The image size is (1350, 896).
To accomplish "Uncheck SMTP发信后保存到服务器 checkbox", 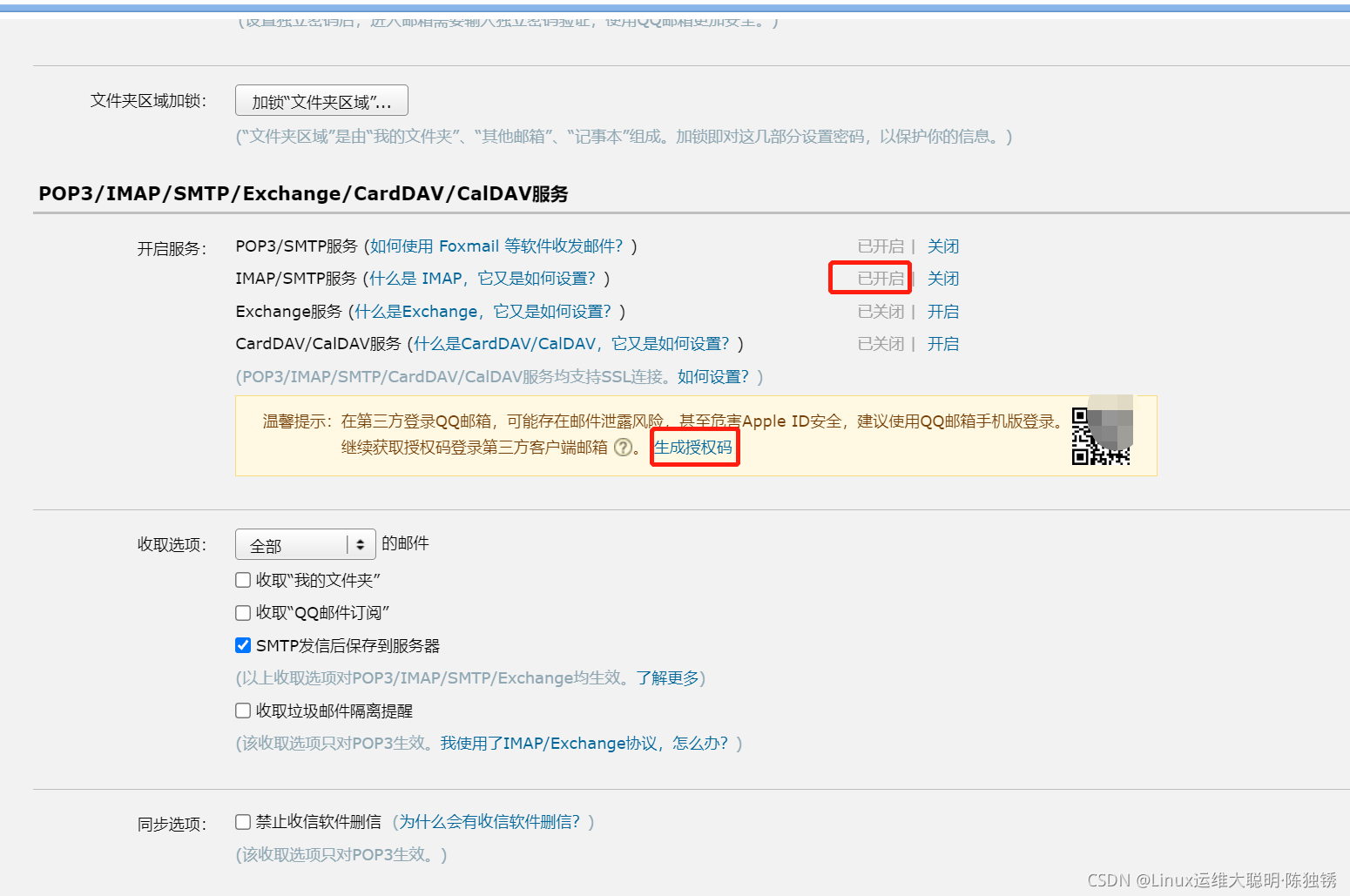I will pyautogui.click(x=243, y=645).
